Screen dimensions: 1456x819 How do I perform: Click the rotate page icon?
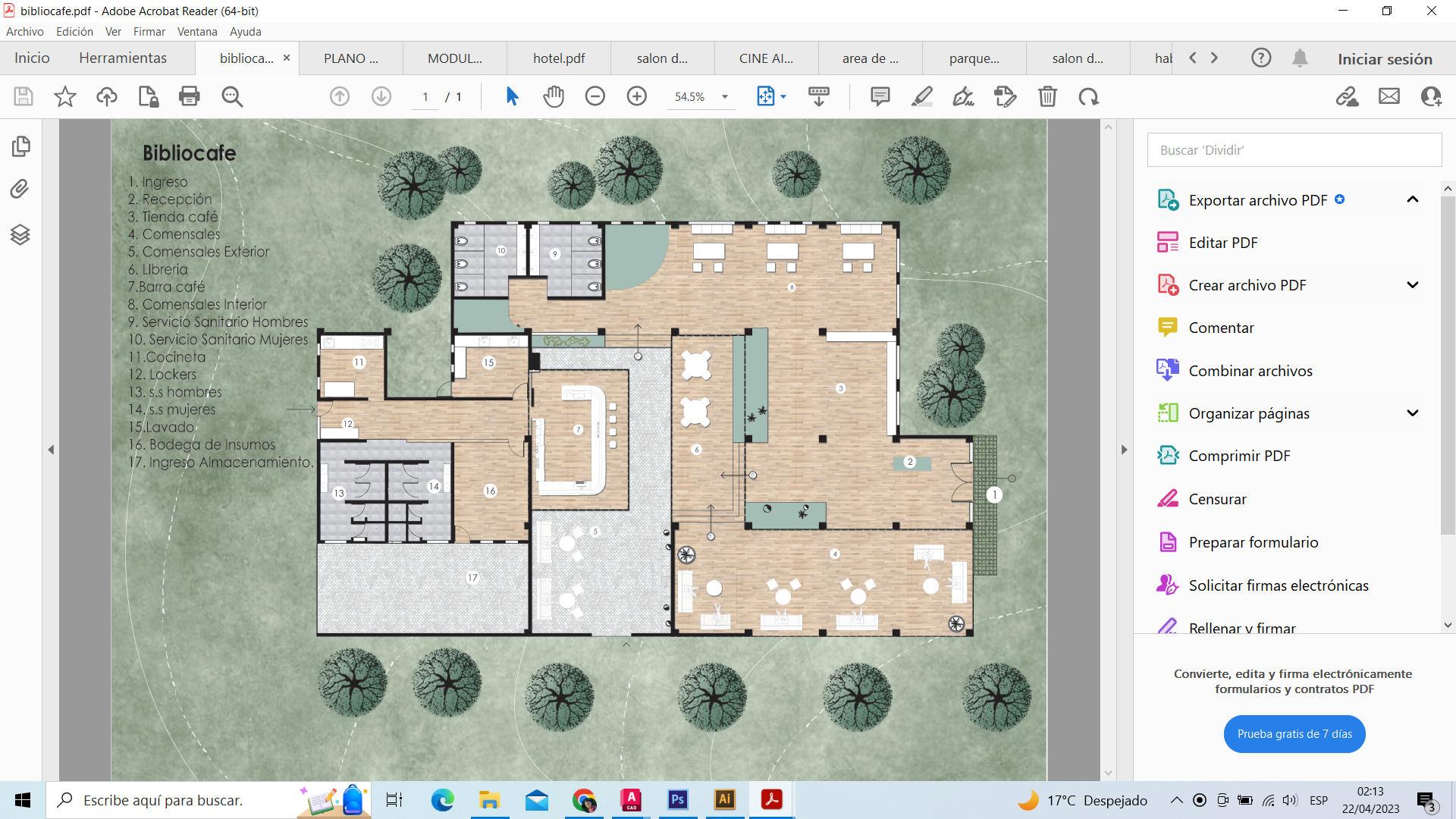tap(1089, 96)
